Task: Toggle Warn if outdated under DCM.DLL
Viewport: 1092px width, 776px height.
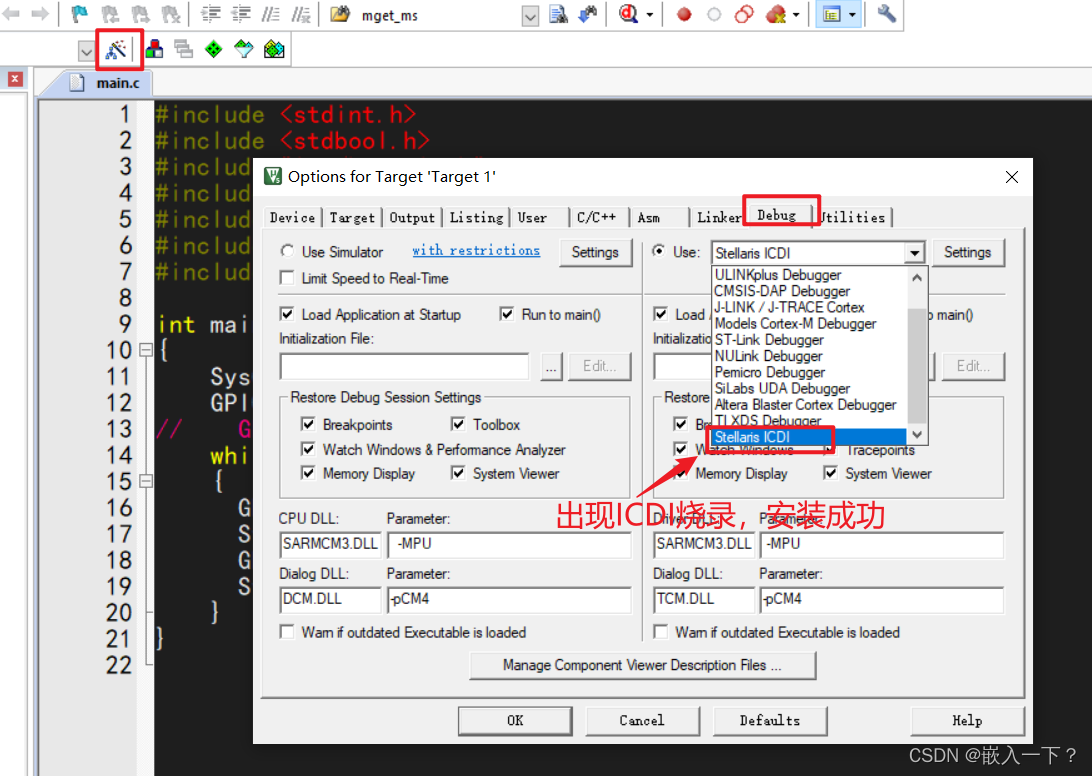Action: pos(286,632)
